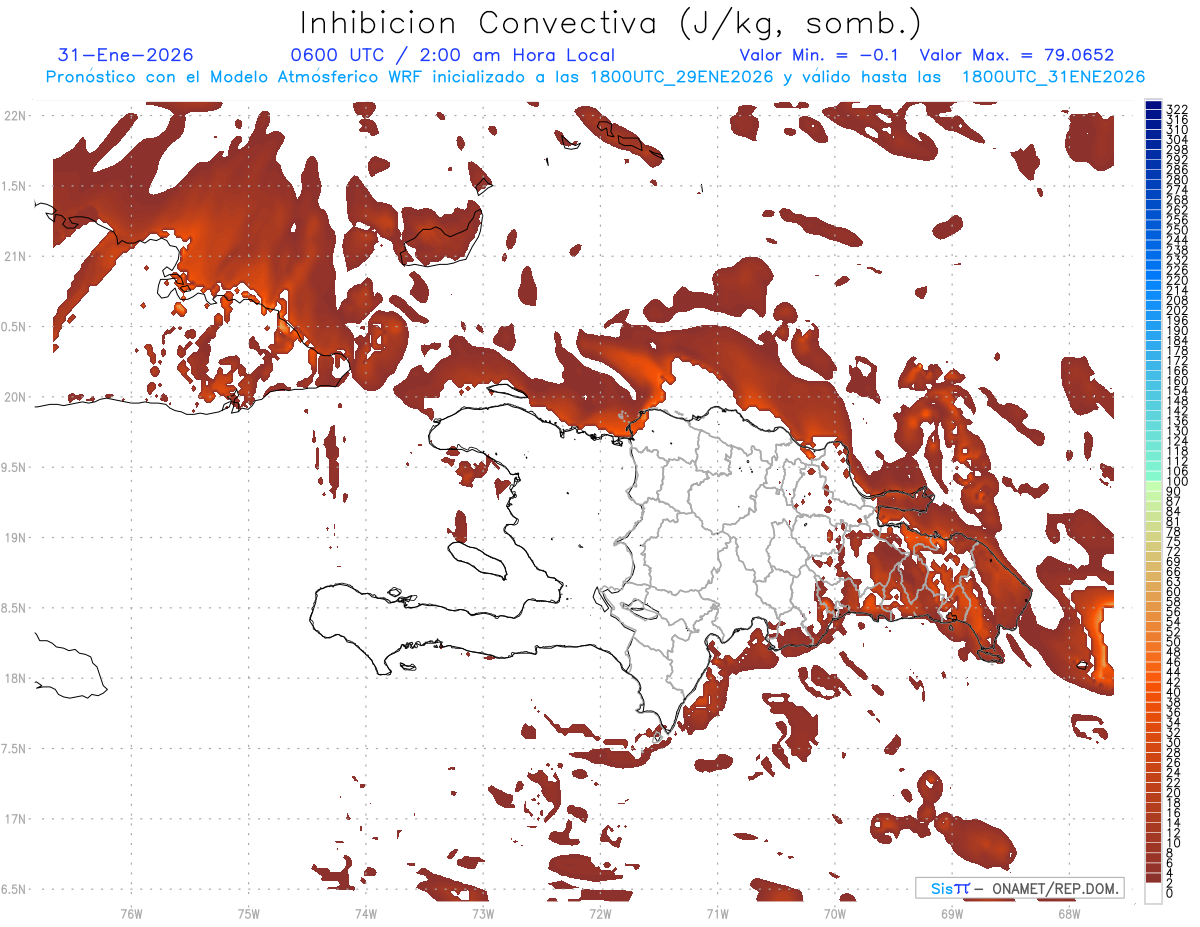The height and width of the screenshot is (927, 1200).
Task: Select the "Valor Max. = 79.0652" readout
Action: (1017, 55)
